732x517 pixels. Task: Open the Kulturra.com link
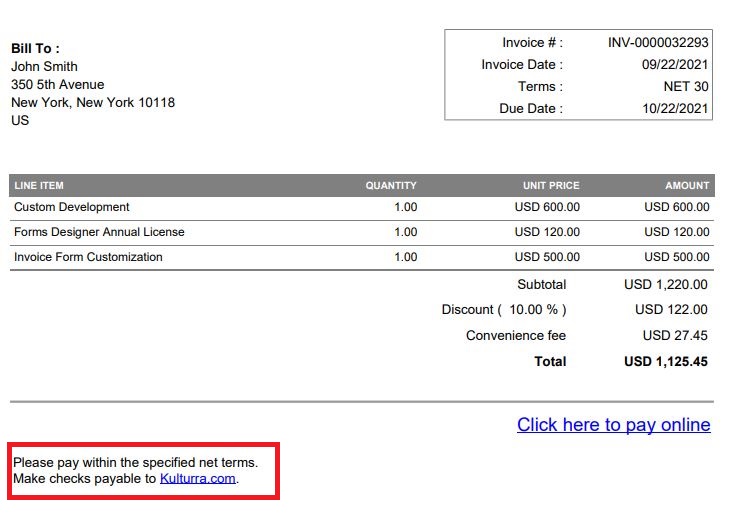[198, 479]
